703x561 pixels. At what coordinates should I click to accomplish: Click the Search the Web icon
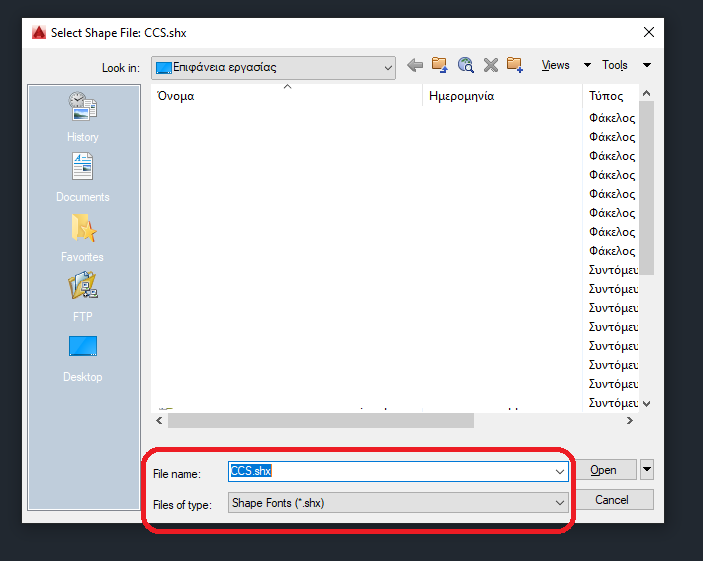tap(465, 65)
